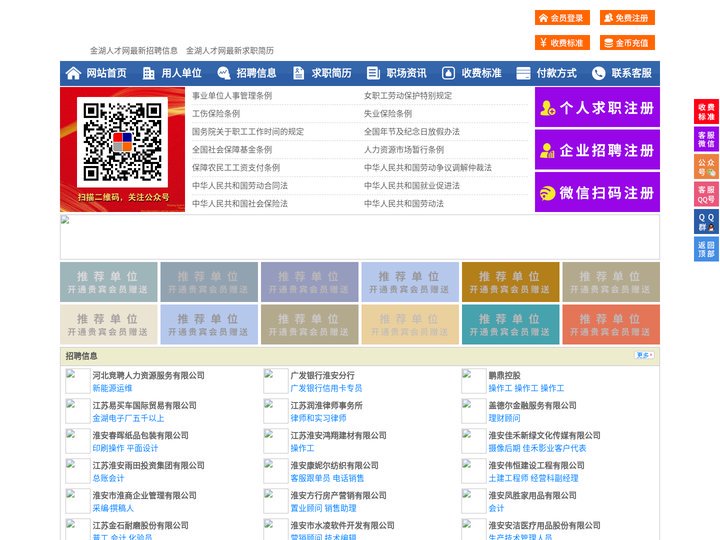Open the 女职工劳动保护特别规定 link

(x=408, y=96)
